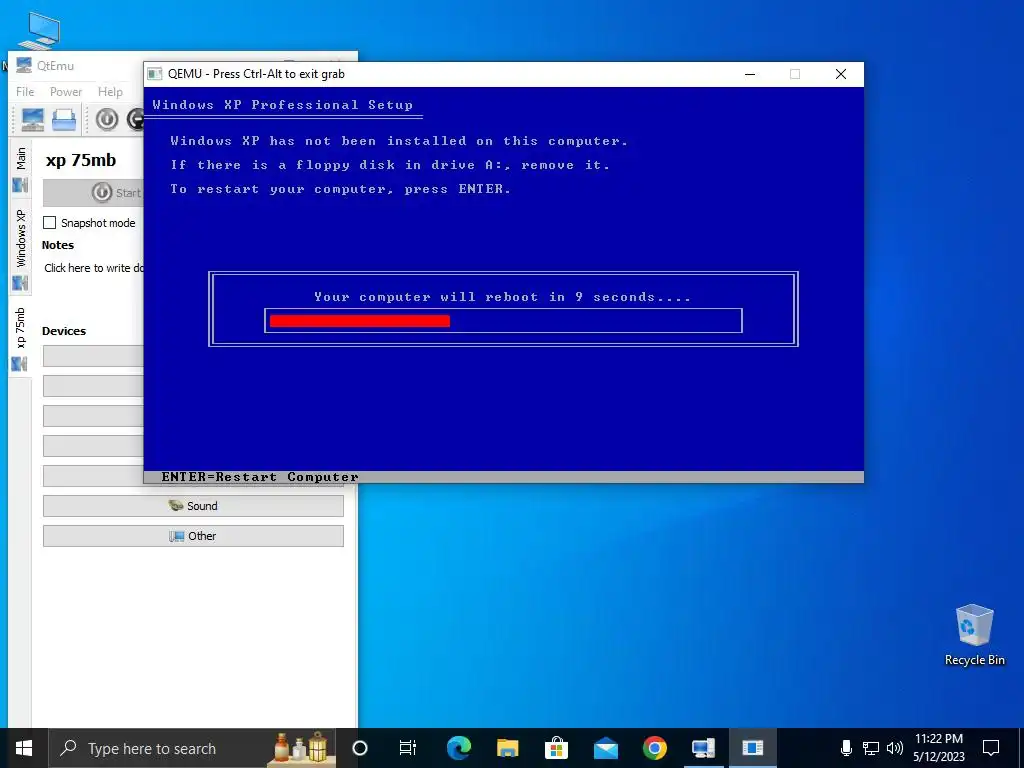Click the microphone tray icon

pos(846,748)
